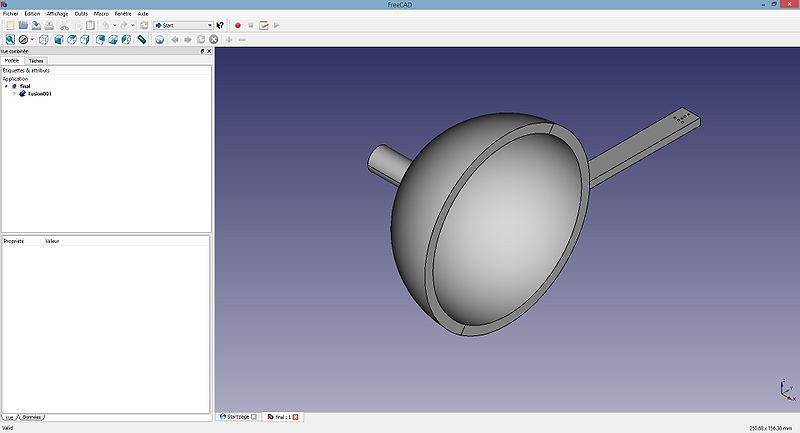Click the Fit all view icon
Screen dimensions: 800x433
click(x=9, y=40)
